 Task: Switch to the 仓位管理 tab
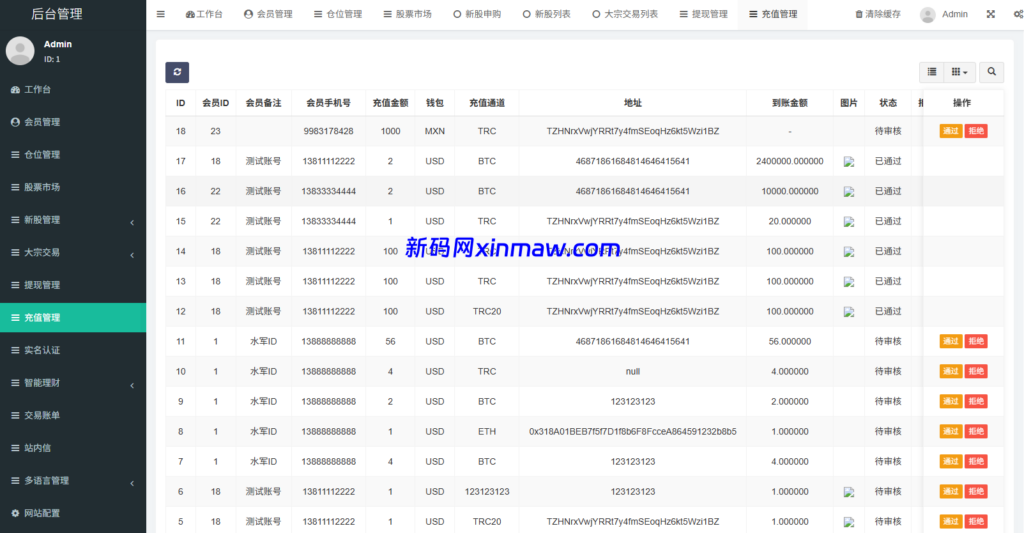(337, 14)
